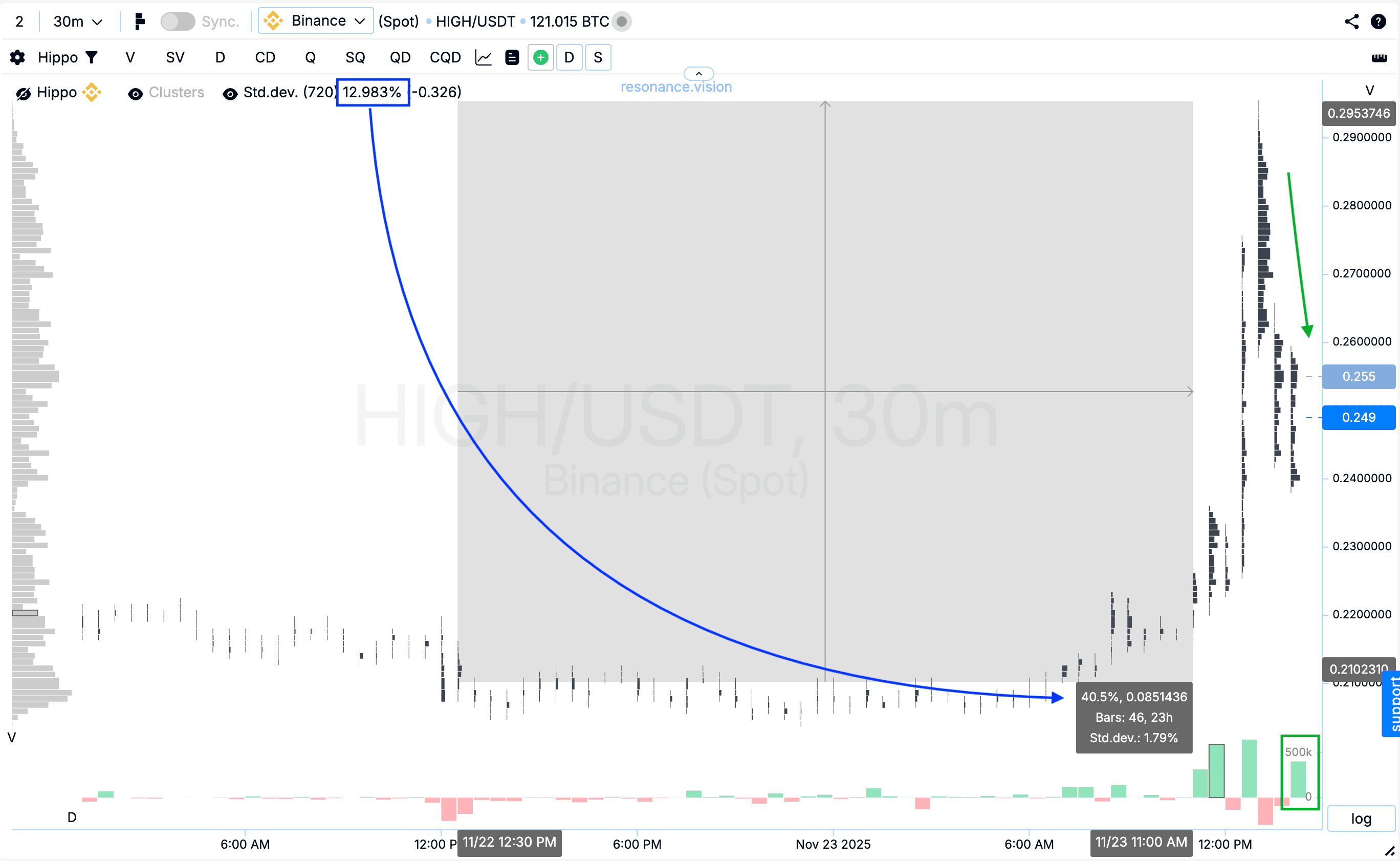Click the green plus add button
This screenshot has height=861, width=1400.
click(541, 57)
